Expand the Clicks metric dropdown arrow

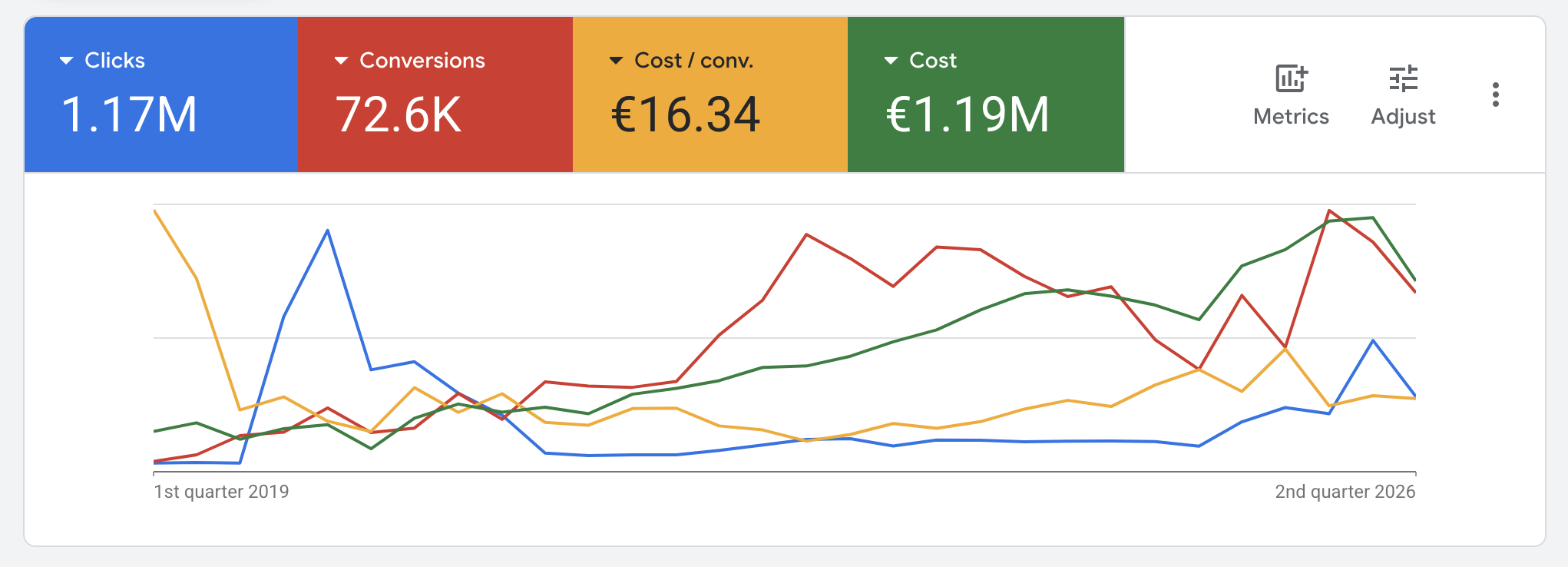pos(67,60)
